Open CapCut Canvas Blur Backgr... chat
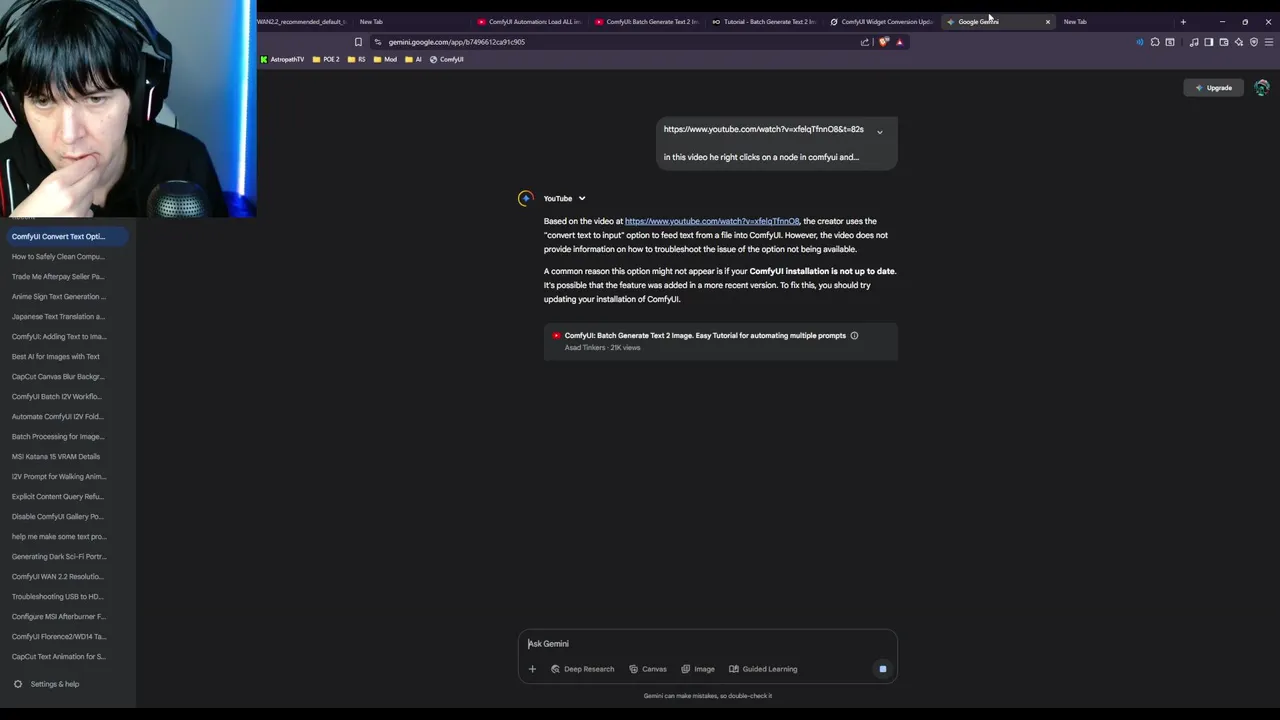The image size is (1280, 720). tap(58, 377)
